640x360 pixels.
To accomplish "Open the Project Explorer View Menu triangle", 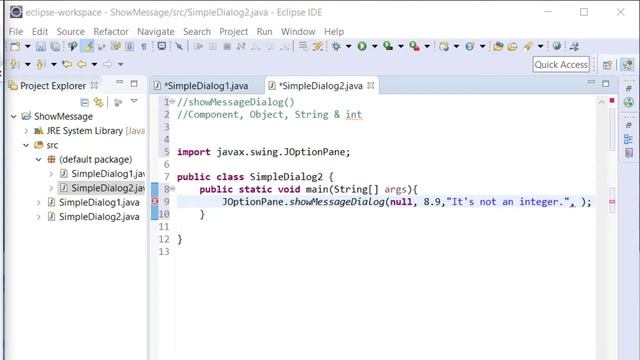I will click(134, 101).
